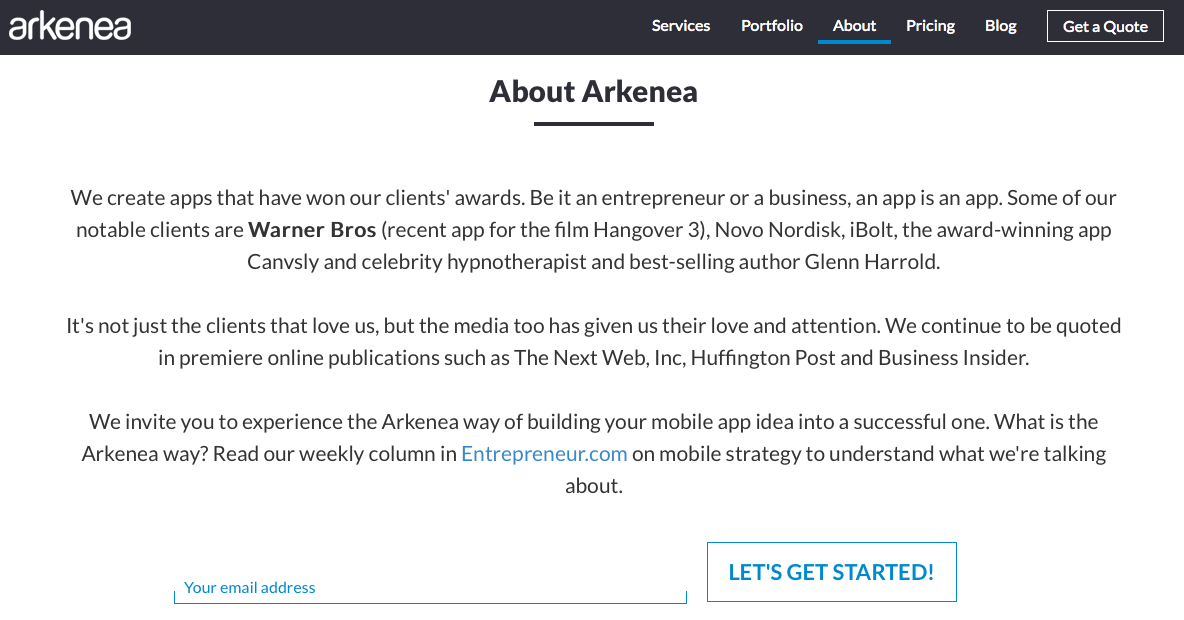
Task: Click the Get a Quote button
Action: [1105, 26]
